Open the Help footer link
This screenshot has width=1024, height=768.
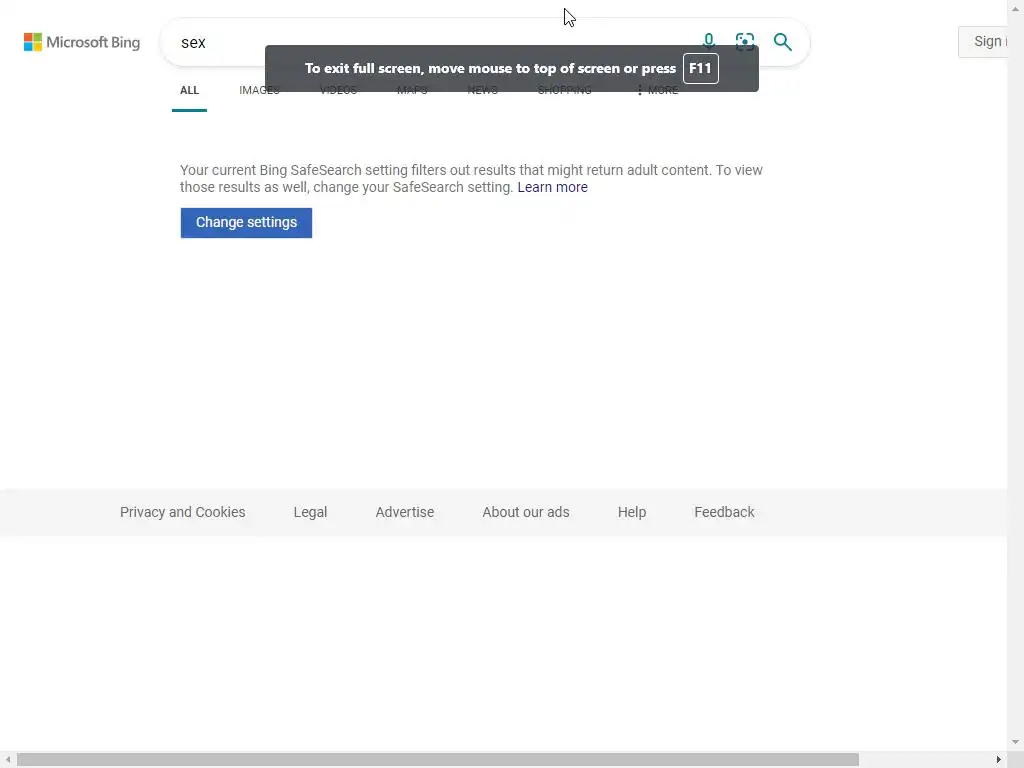click(x=632, y=512)
